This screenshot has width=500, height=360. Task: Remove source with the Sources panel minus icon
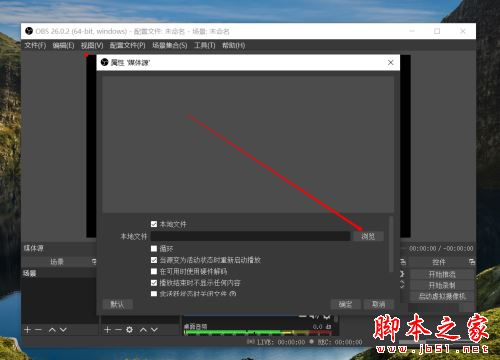pyautogui.click(x=118, y=330)
